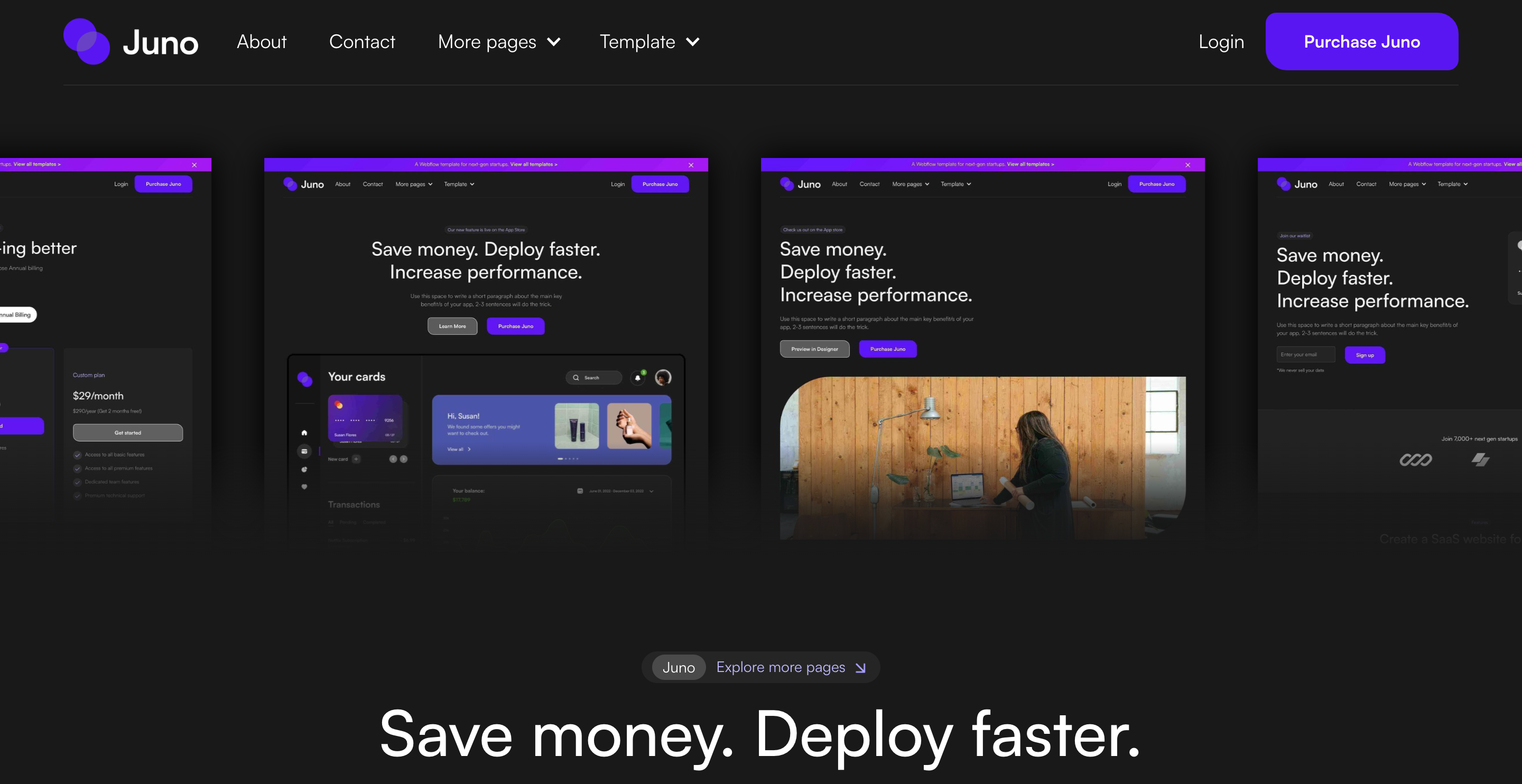Go to Contact in the main navigation
Image resolution: width=1522 pixels, height=784 pixels.
(361, 41)
